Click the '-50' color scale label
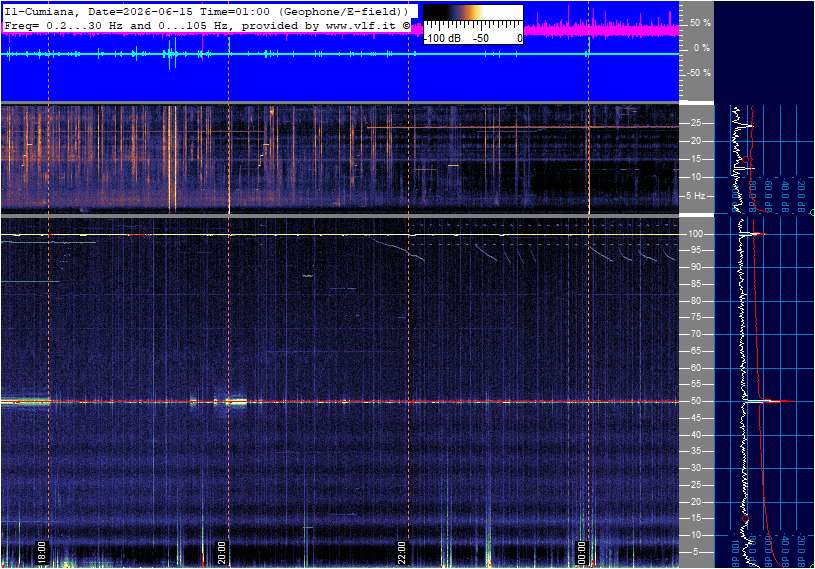 (481, 38)
